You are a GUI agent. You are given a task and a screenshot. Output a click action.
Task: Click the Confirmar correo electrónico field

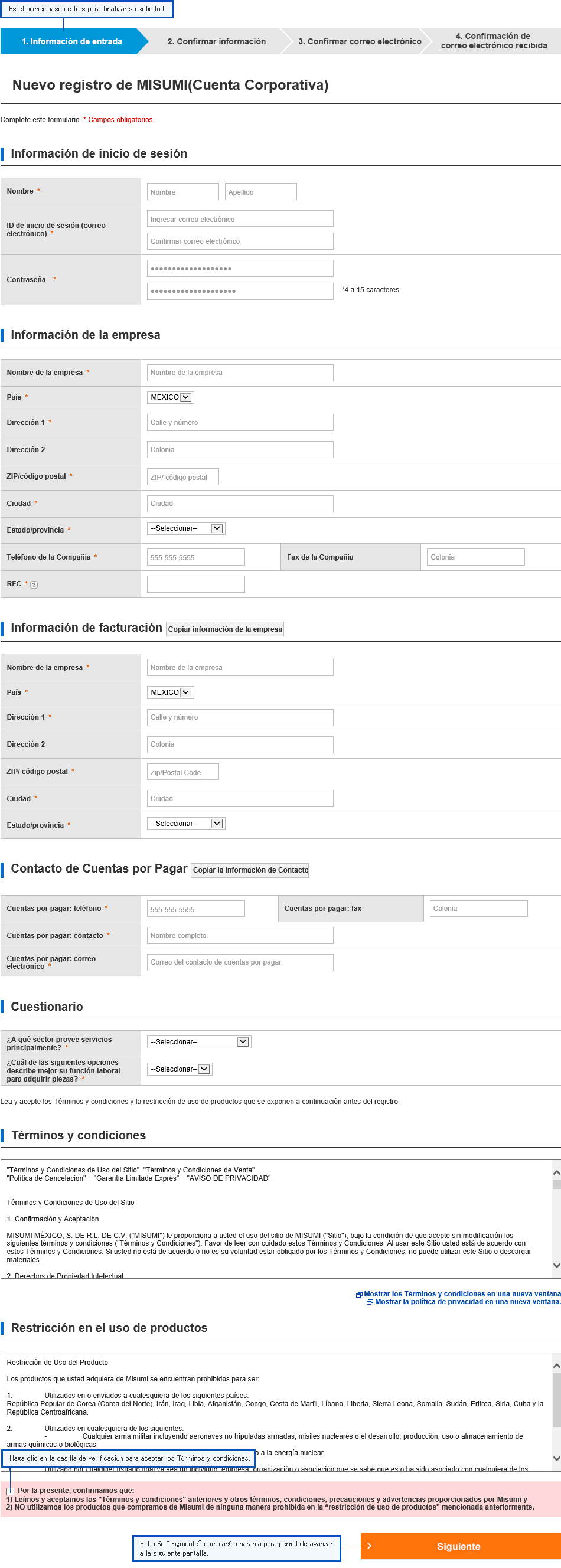click(x=240, y=241)
